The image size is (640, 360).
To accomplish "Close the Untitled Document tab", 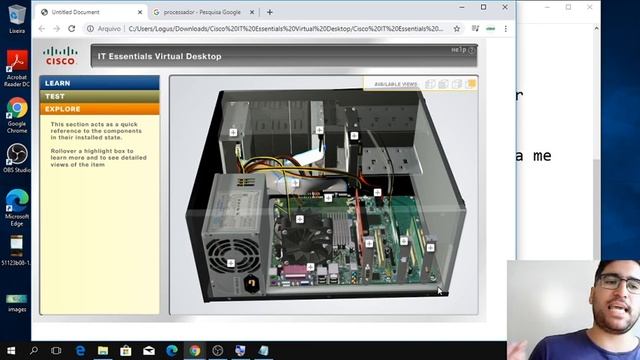I will [x=140, y=12].
